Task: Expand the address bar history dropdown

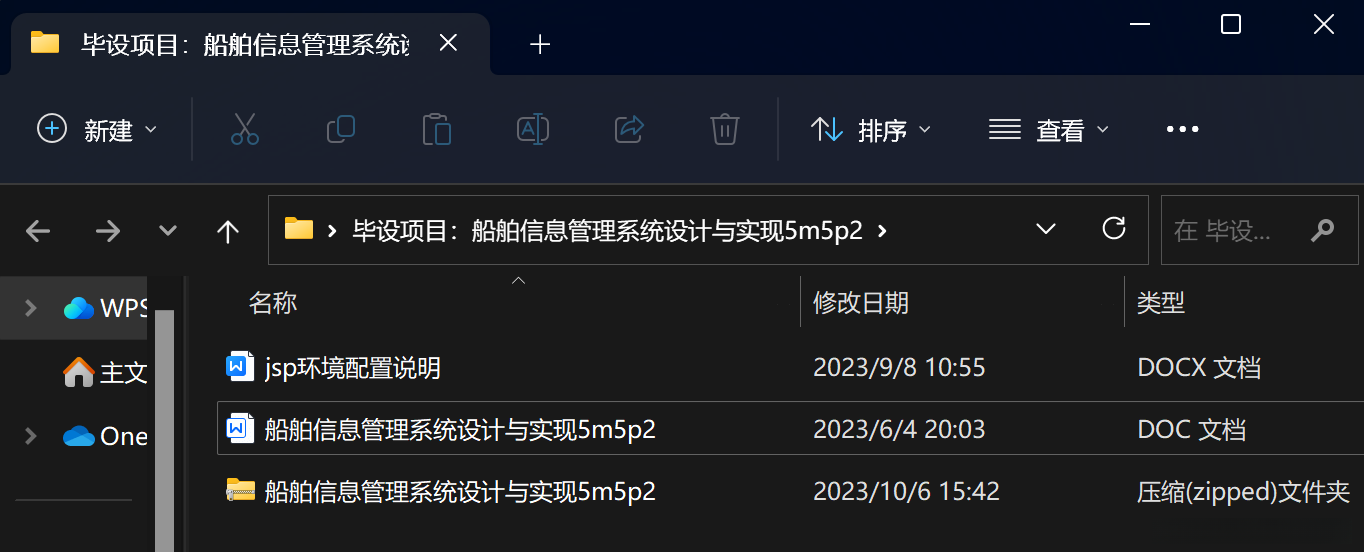Action: (x=1046, y=230)
